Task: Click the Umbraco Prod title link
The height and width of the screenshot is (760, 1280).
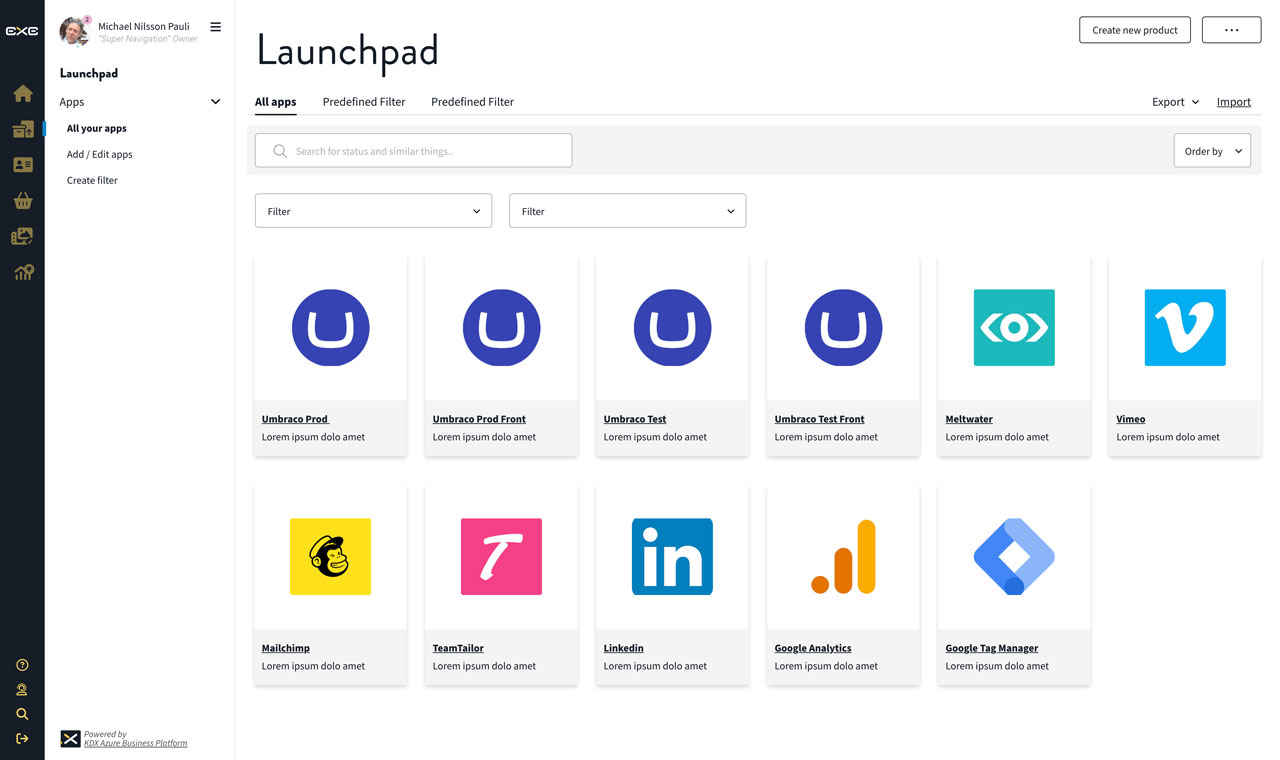Action: 295,419
